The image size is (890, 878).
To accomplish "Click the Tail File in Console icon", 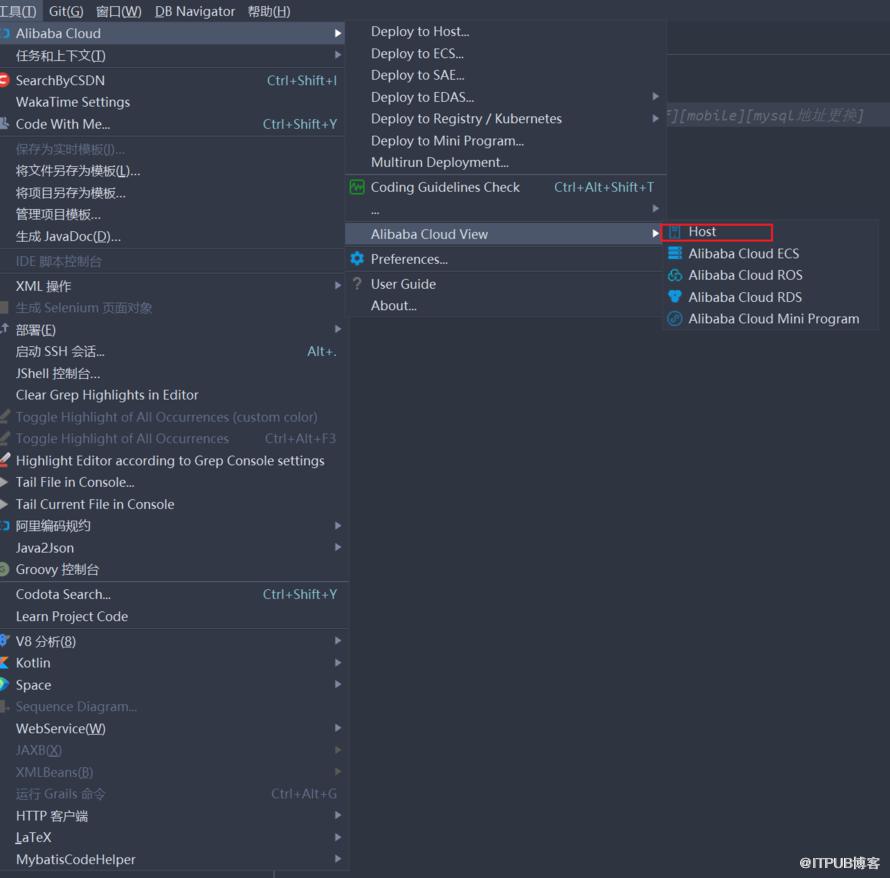I will coord(4,482).
